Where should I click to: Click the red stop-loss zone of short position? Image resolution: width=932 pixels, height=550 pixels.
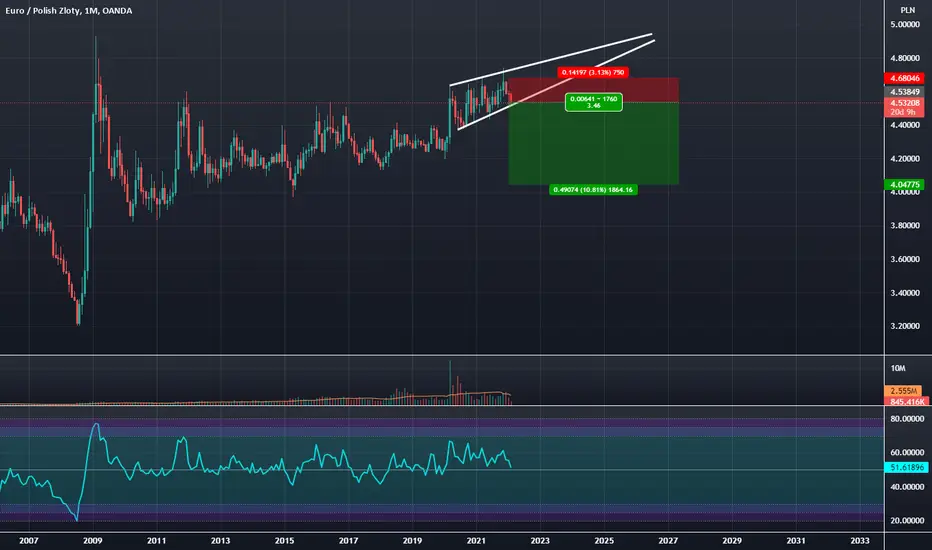point(593,90)
